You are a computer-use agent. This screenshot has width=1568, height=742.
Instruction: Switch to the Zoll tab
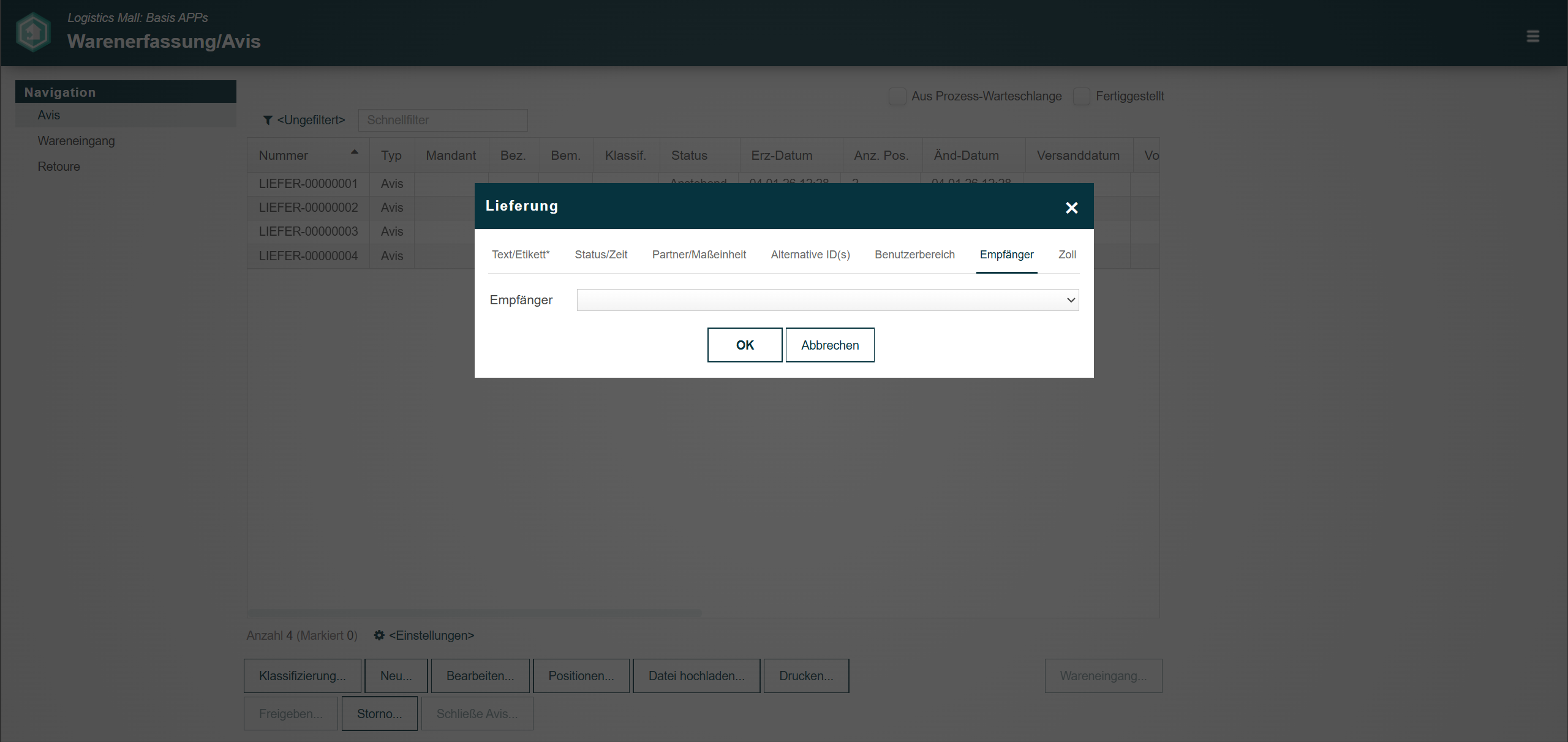coord(1067,255)
